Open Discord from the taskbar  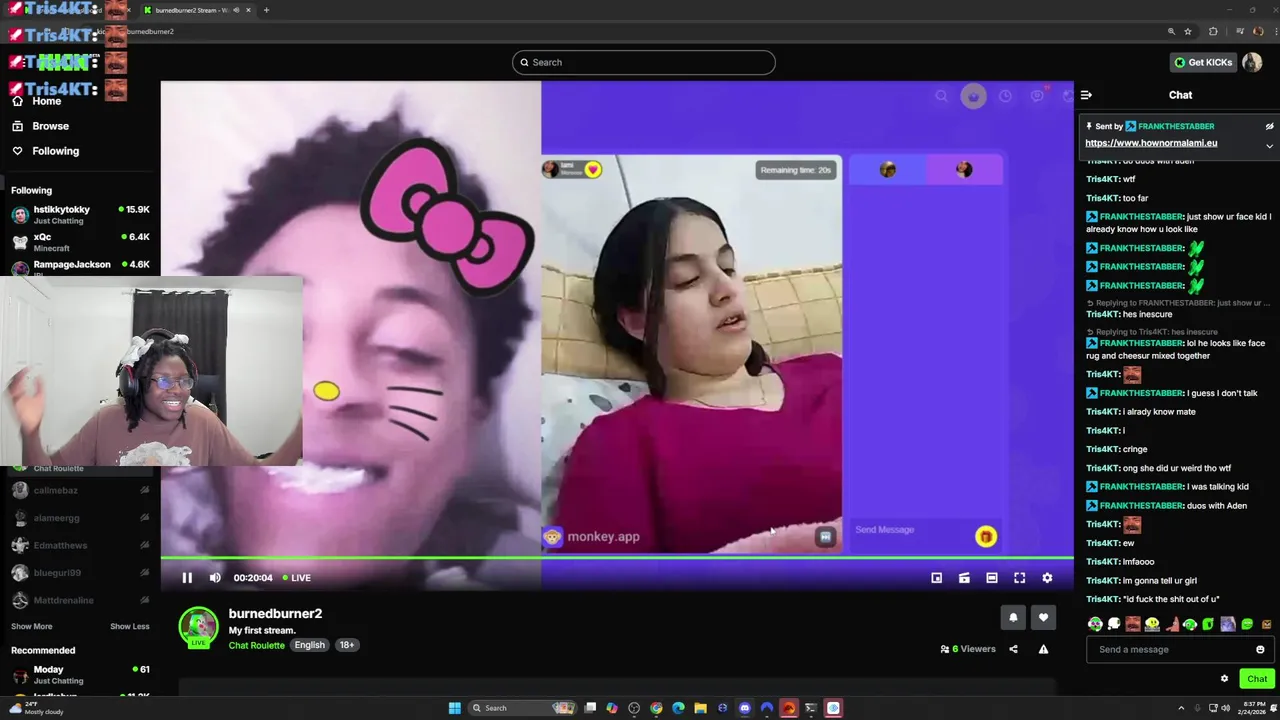(x=745, y=708)
